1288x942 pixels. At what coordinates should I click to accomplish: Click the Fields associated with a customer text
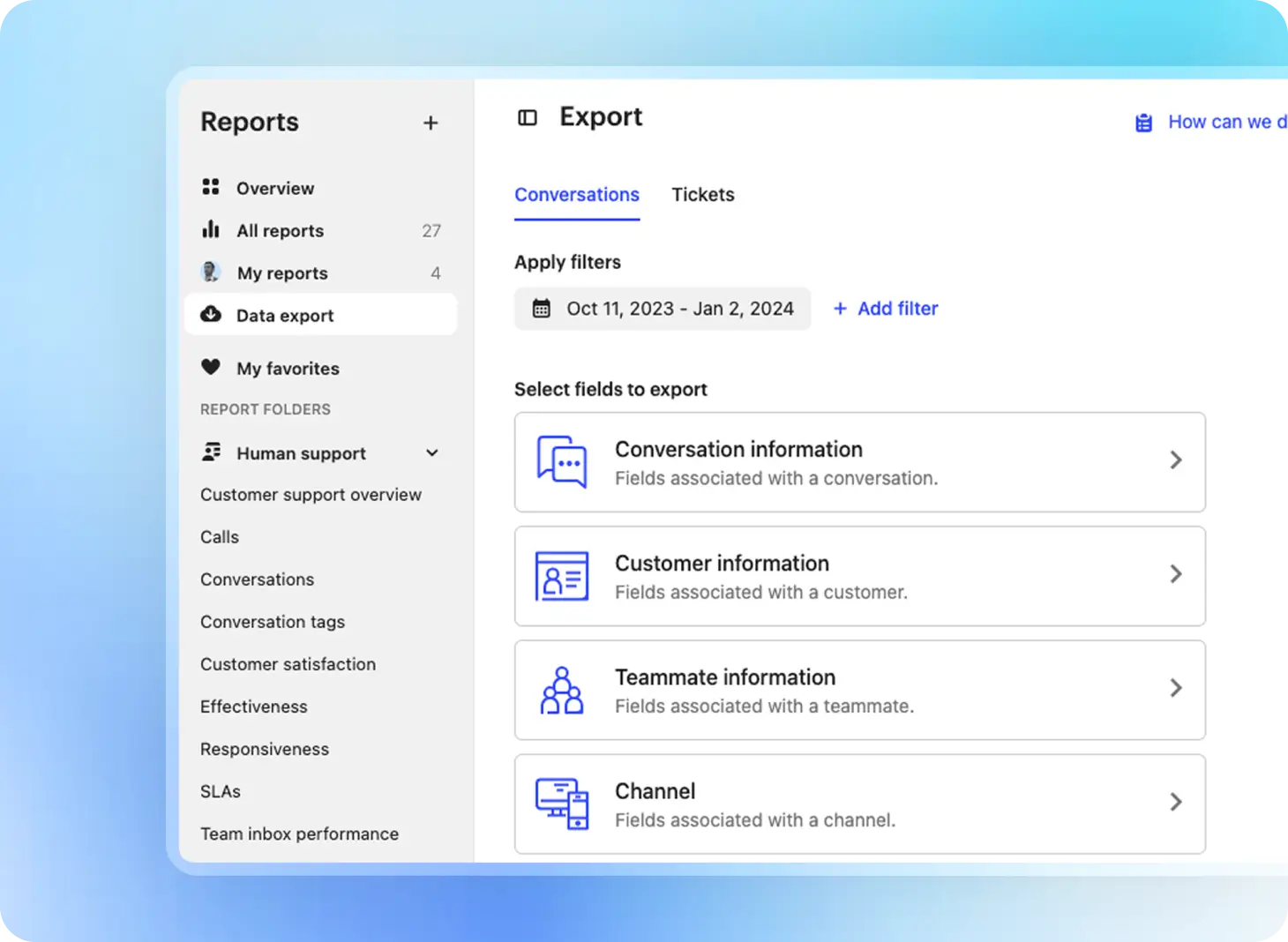761,592
